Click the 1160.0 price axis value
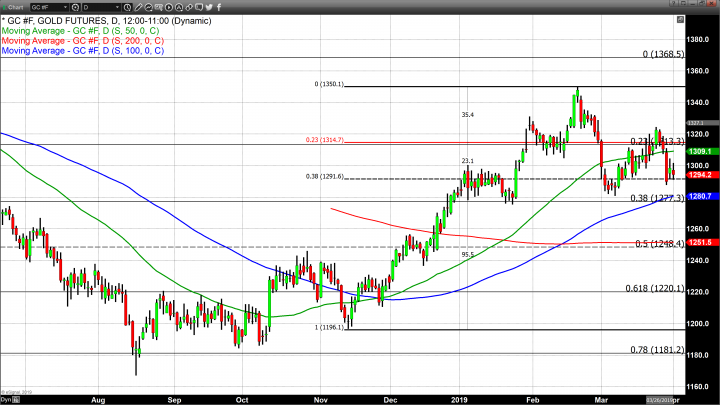The width and height of the screenshot is (720, 405). tap(698, 387)
